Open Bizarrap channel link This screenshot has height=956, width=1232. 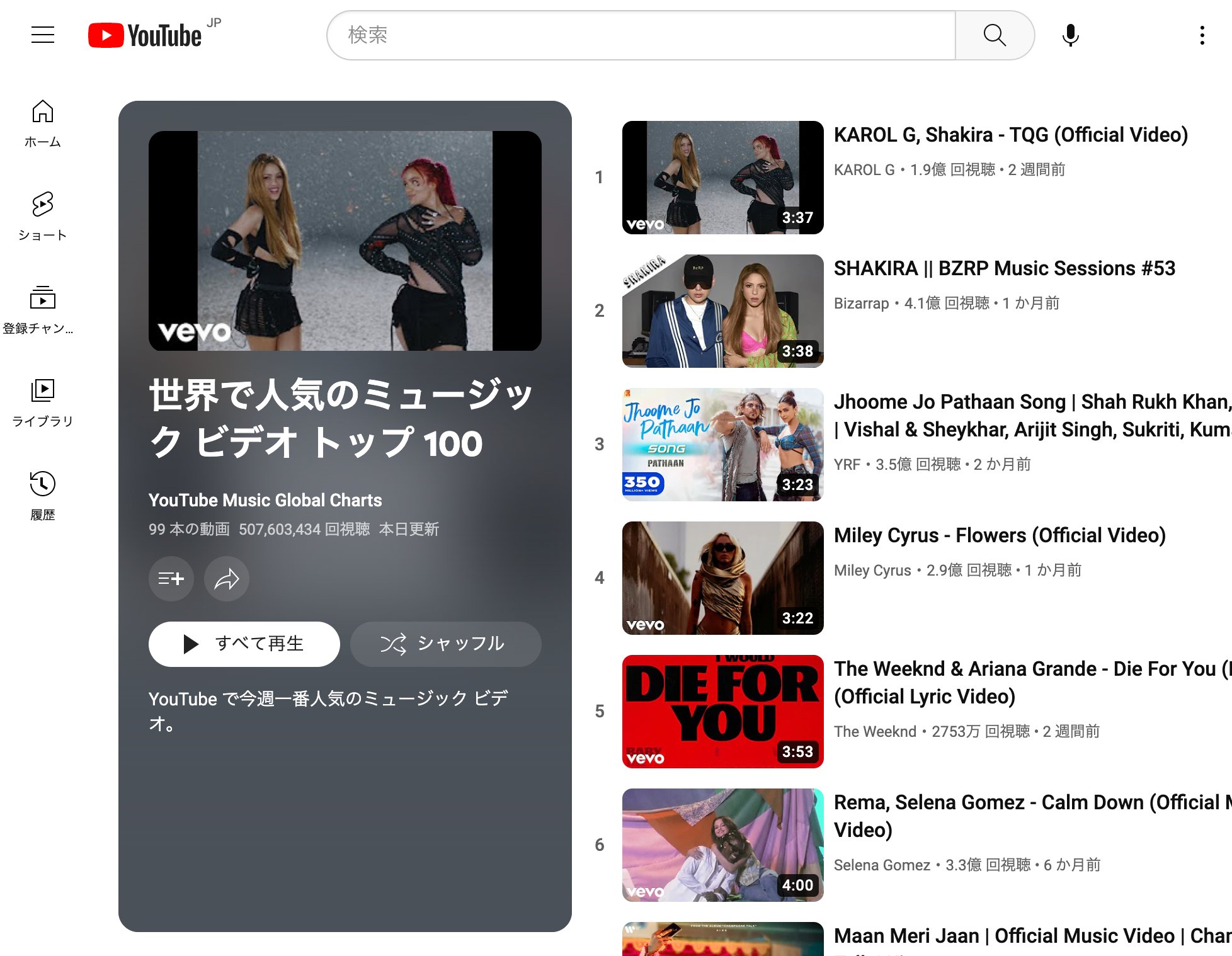(861, 304)
